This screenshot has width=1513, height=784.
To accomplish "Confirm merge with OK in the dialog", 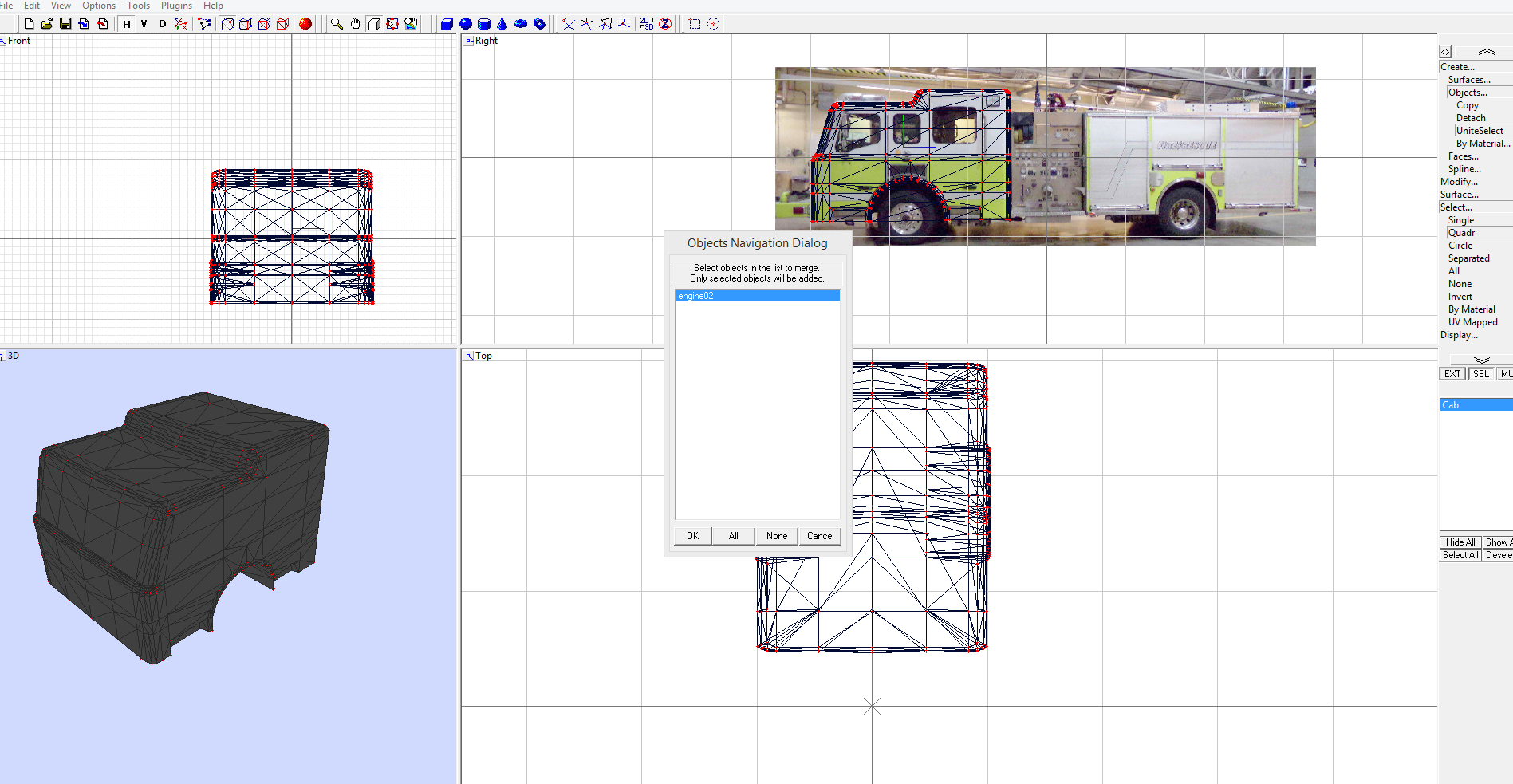I will [691, 535].
